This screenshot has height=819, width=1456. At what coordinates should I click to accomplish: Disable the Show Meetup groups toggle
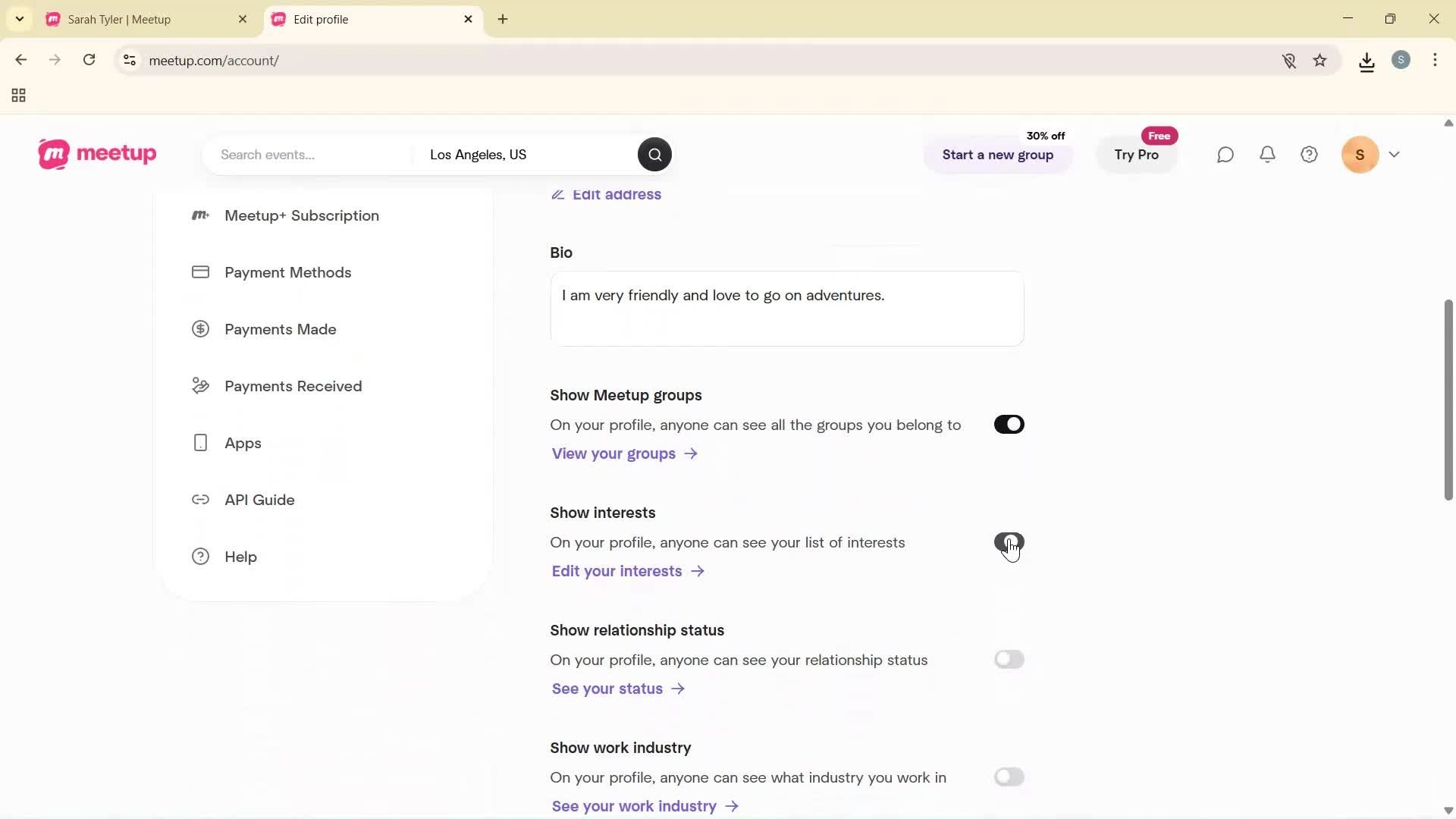coord(1009,424)
